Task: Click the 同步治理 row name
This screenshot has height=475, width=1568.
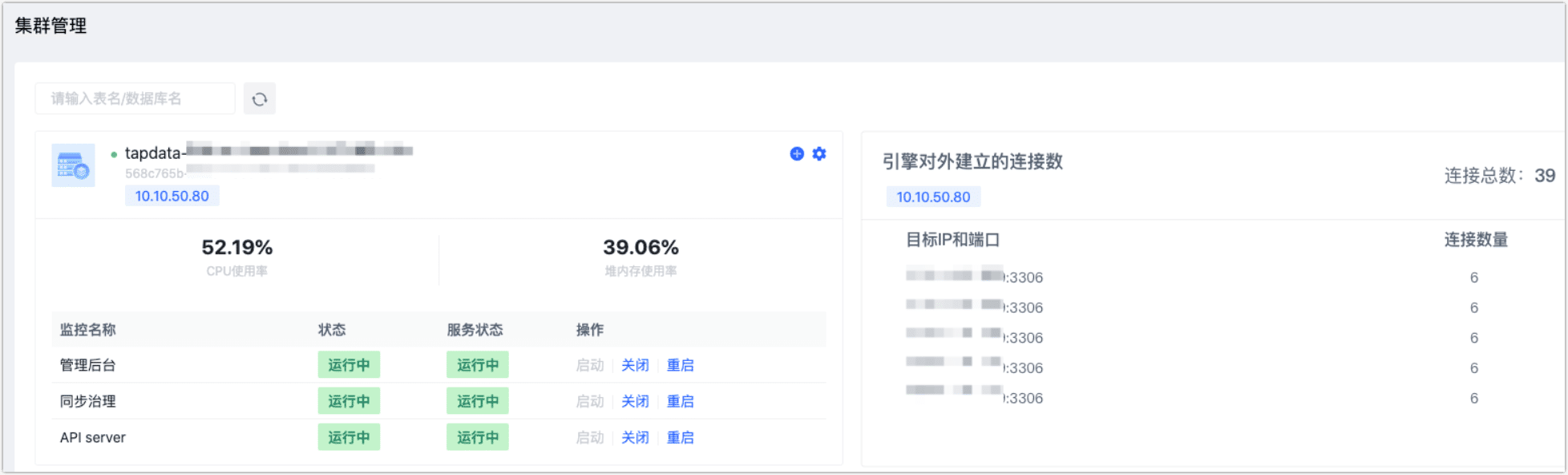Action: click(88, 401)
